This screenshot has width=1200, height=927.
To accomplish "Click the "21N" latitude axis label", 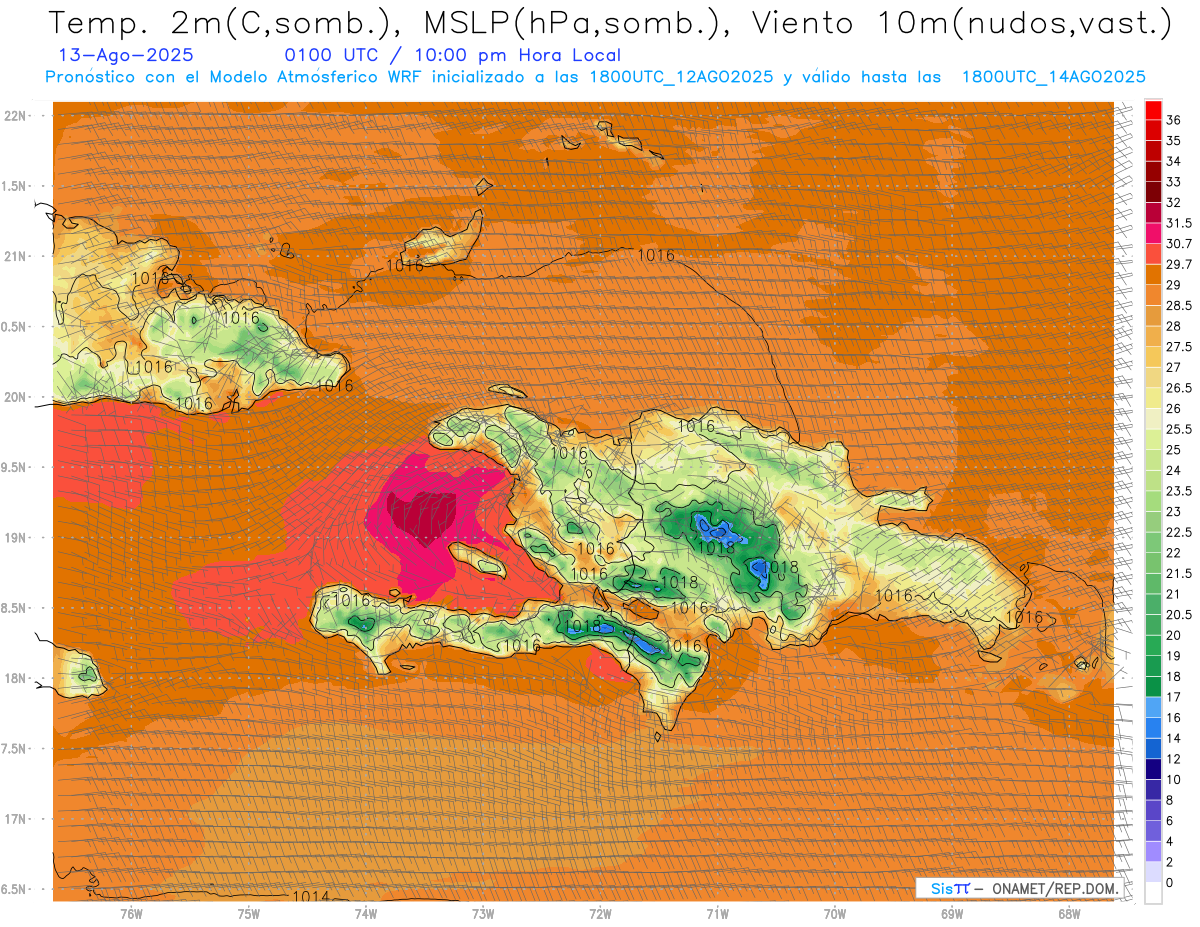I will pyautogui.click(x=17, y=256).
